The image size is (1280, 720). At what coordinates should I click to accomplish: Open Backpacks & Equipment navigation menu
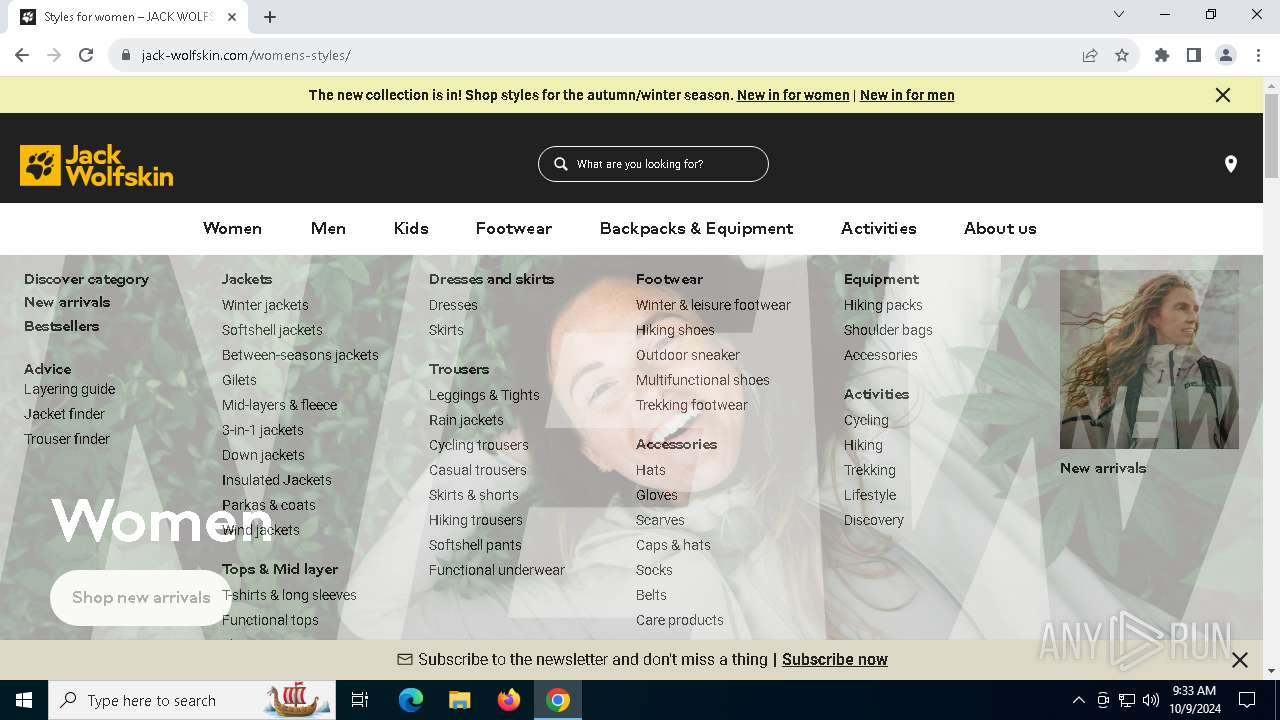[696, 228]
